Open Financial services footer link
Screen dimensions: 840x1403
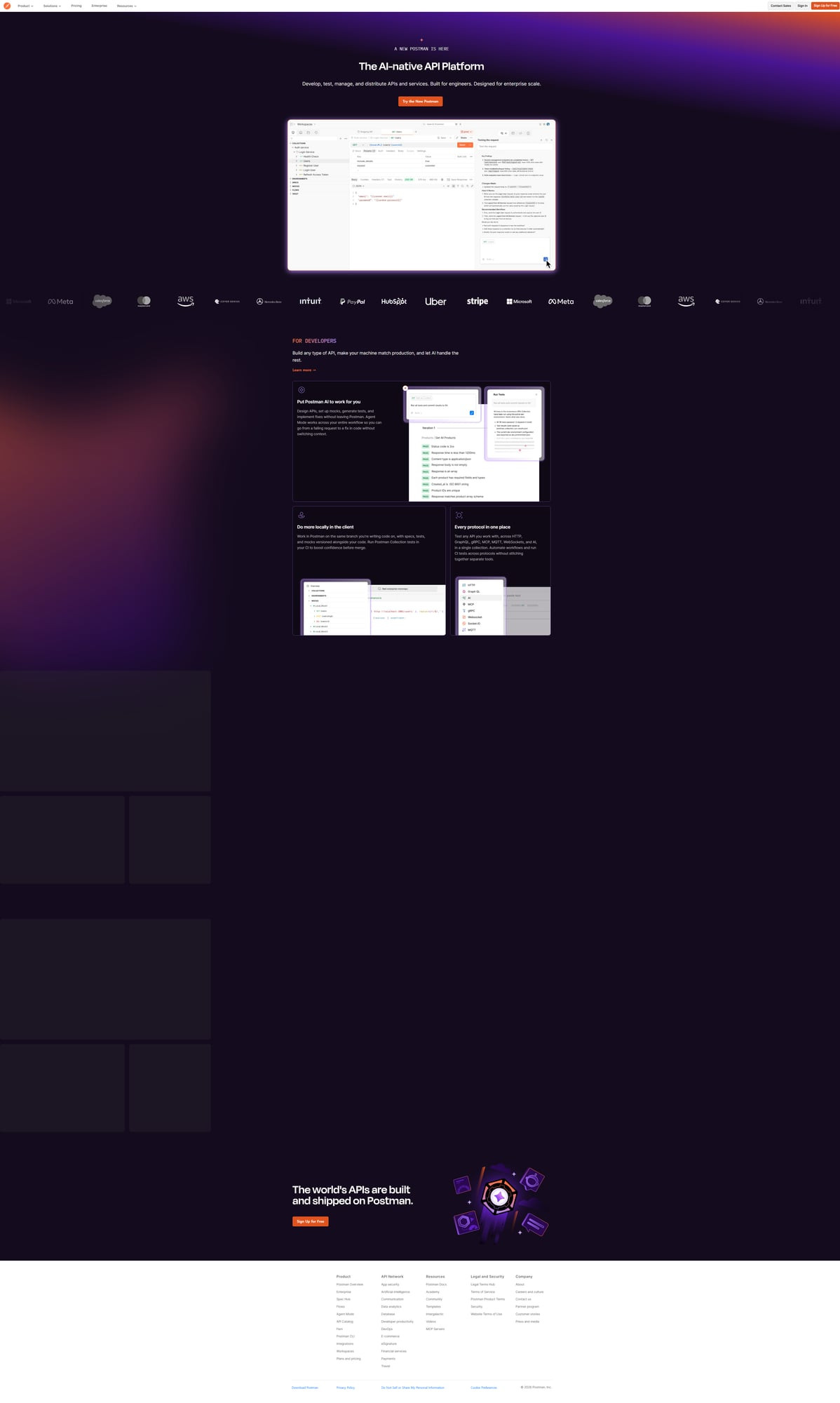pos(394,1351)
